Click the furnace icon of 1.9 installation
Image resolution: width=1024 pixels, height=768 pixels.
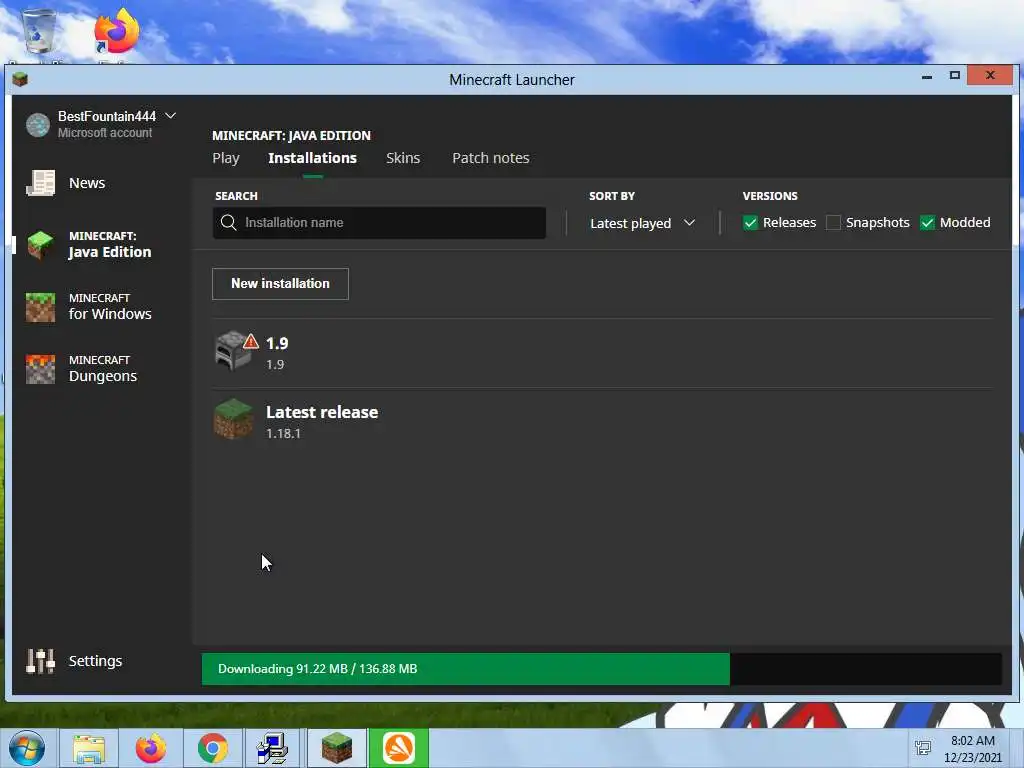coord(232,351)
